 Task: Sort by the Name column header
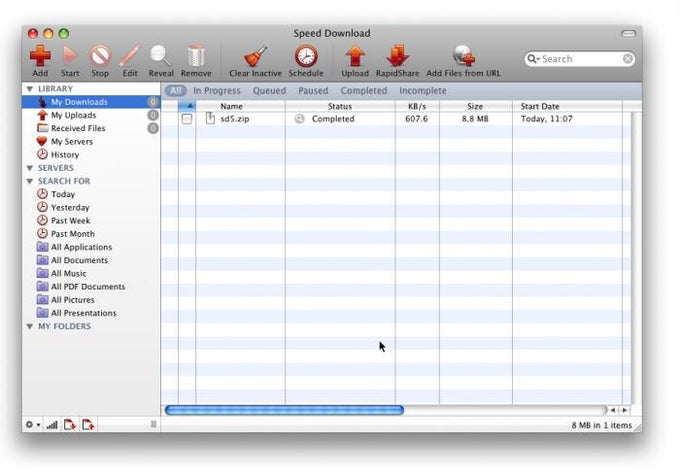pyautogui.click(x=240, y=106)
